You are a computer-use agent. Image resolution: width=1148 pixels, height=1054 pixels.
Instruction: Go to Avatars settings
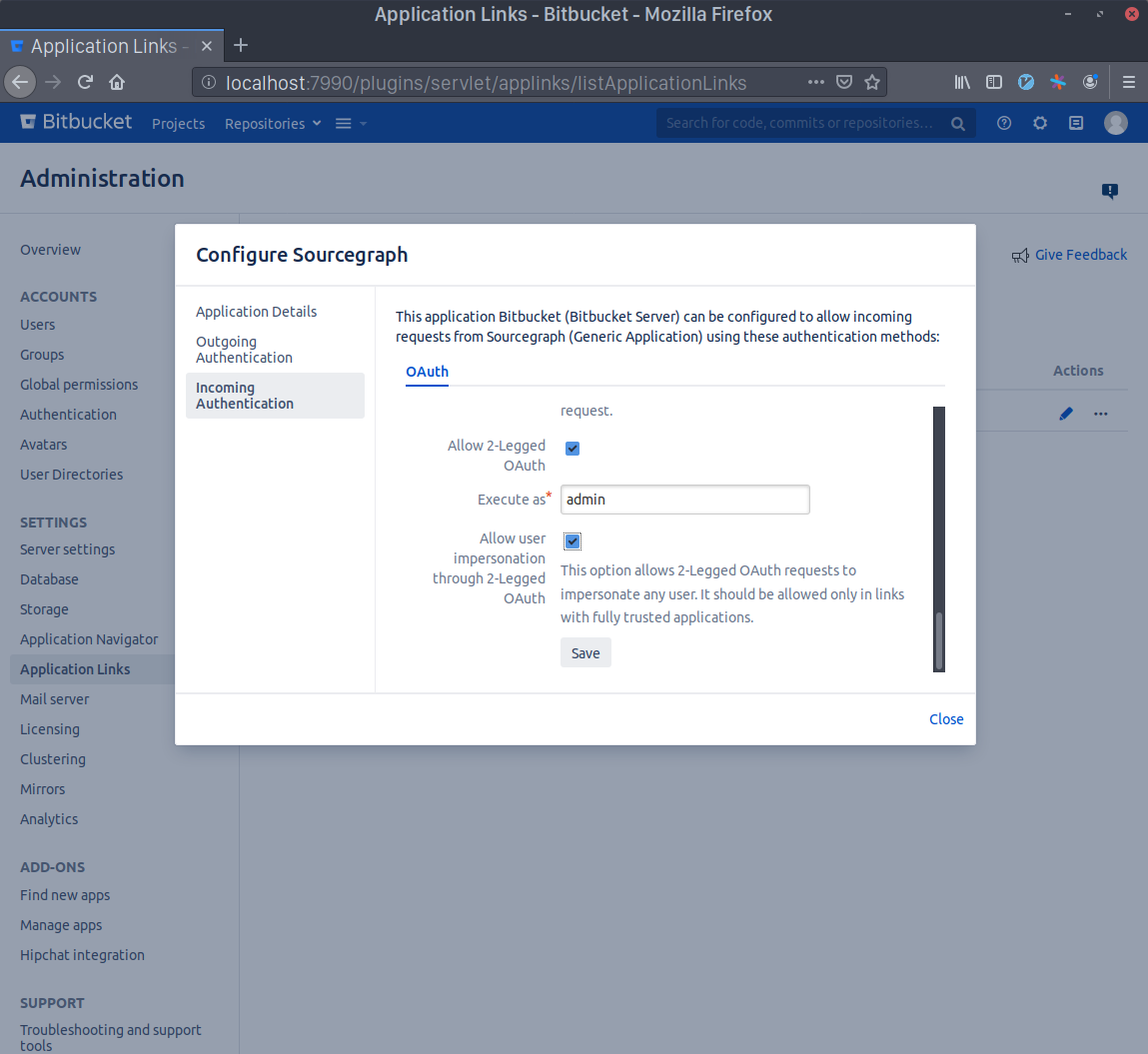point(43,445)
